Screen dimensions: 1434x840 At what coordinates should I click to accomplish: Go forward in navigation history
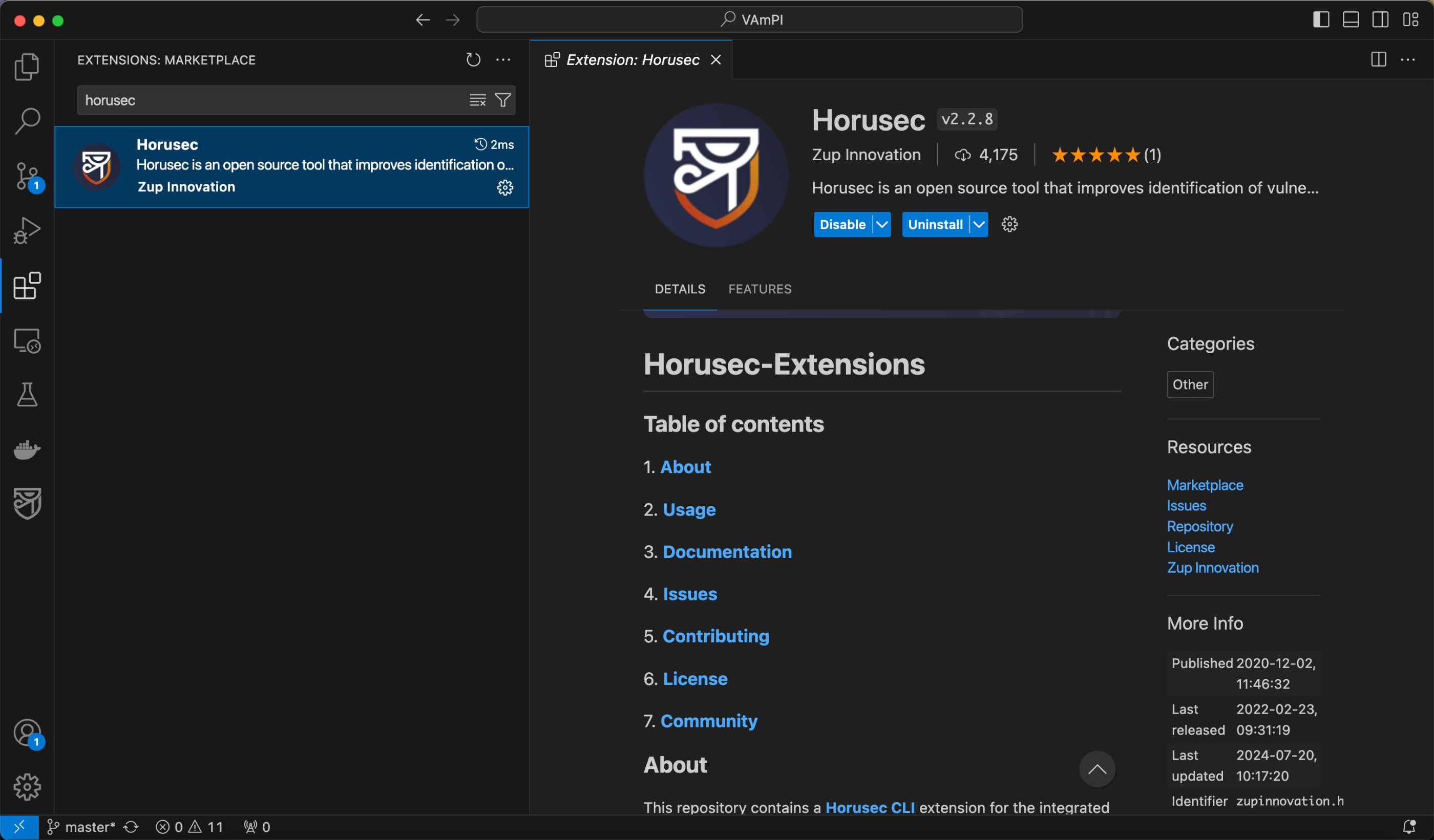[x=453, y=20]
